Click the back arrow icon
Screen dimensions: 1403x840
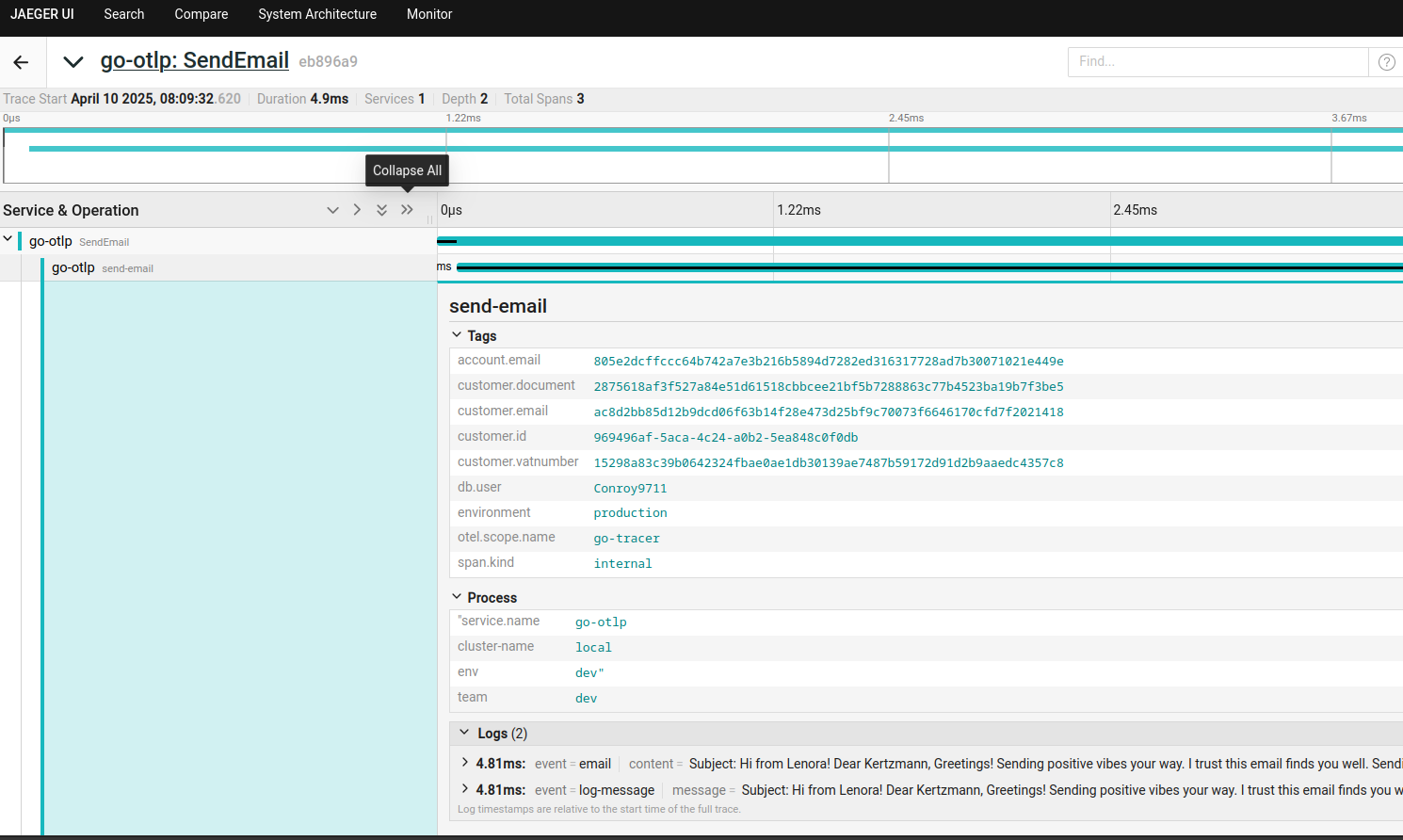(x=21, y=62)
